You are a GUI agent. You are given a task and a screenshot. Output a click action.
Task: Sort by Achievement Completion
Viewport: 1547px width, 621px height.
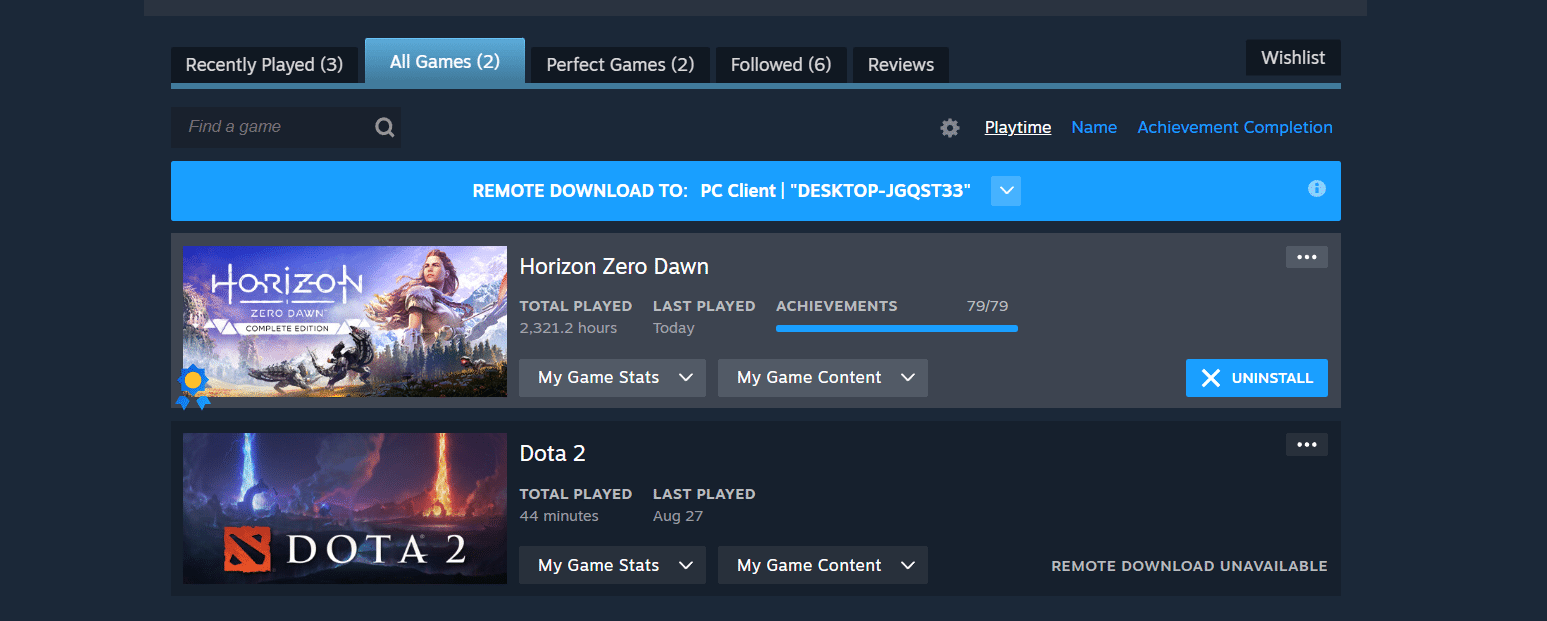coord(1235,128)
